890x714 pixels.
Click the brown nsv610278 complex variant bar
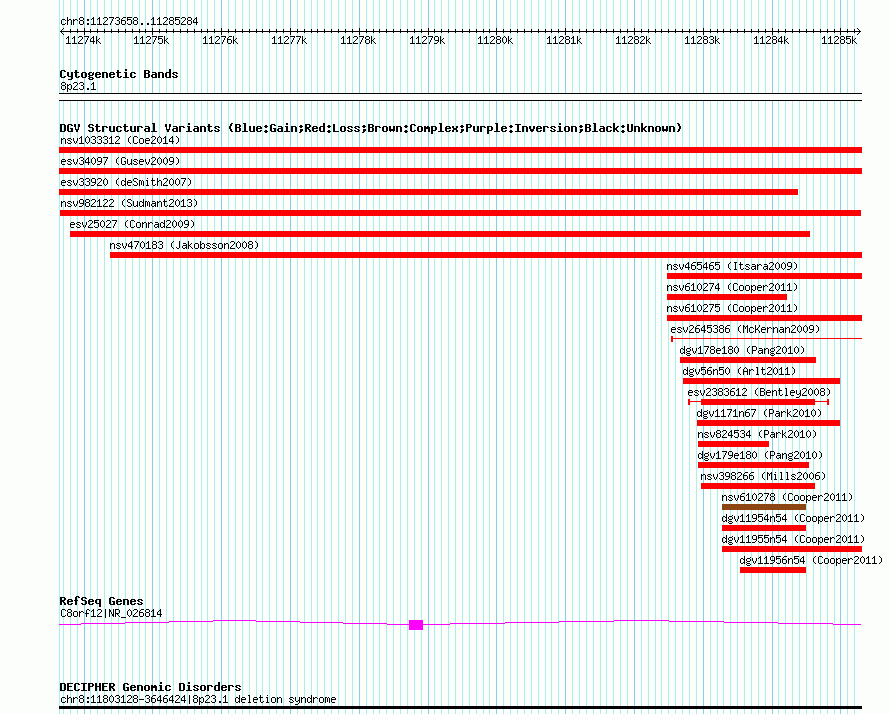pyautogui.click(x=763, y=507)
